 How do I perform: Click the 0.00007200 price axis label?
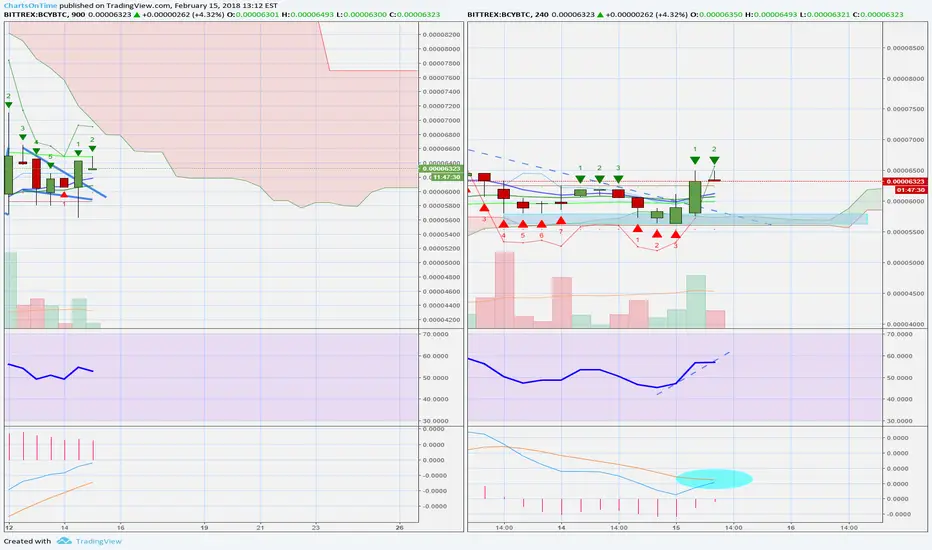pos(441,106)
